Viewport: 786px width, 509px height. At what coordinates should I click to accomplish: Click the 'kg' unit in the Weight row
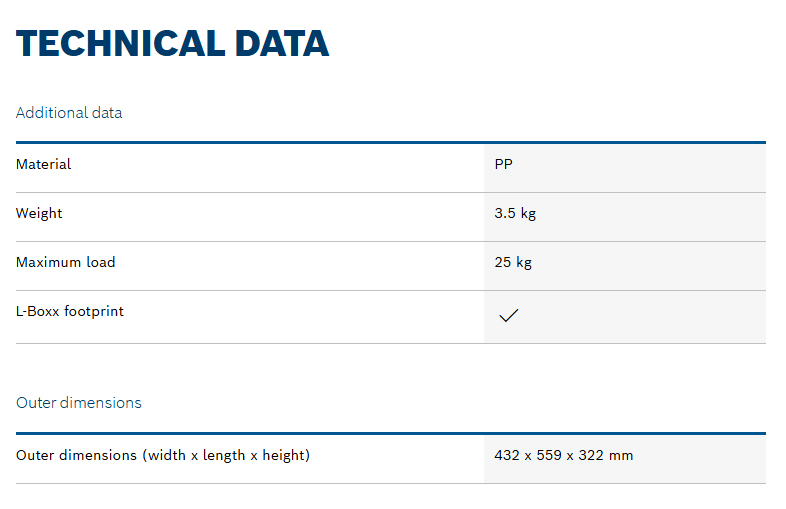coord(528,215)
